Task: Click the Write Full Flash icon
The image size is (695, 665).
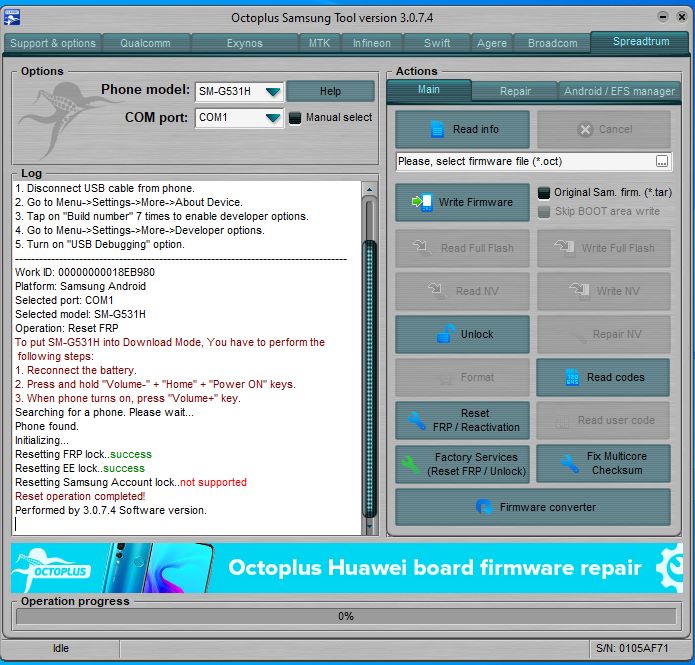Action: click(x=564, y=248)
